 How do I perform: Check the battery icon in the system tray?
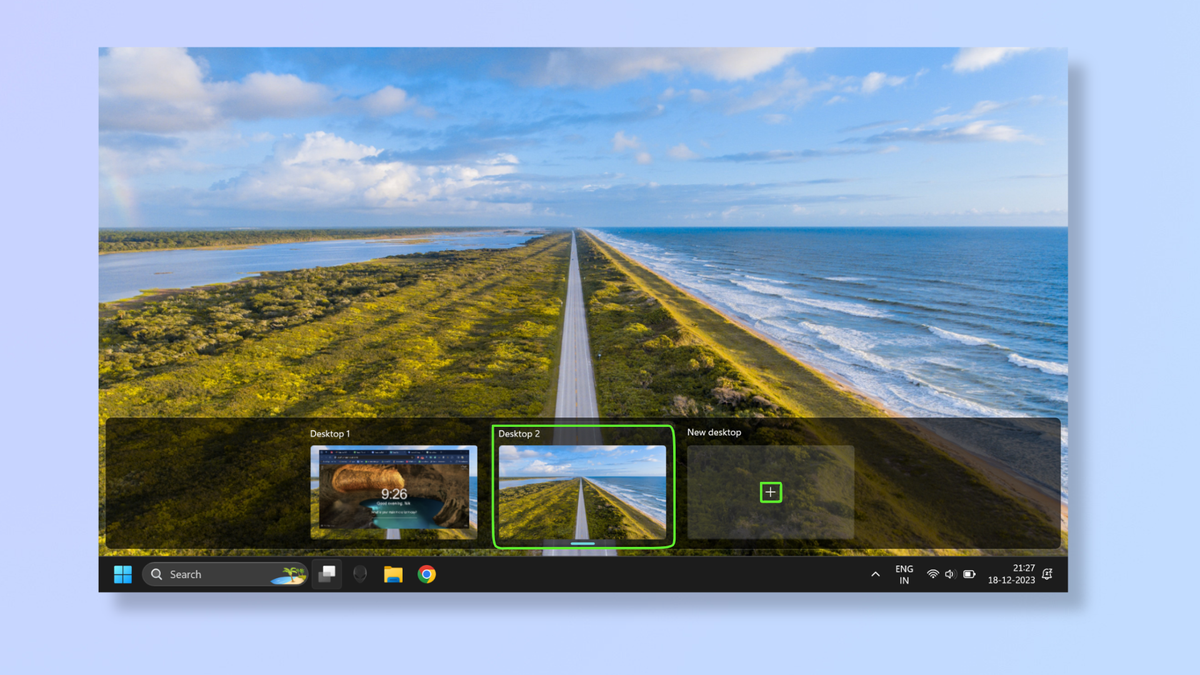tap(969, 574)
